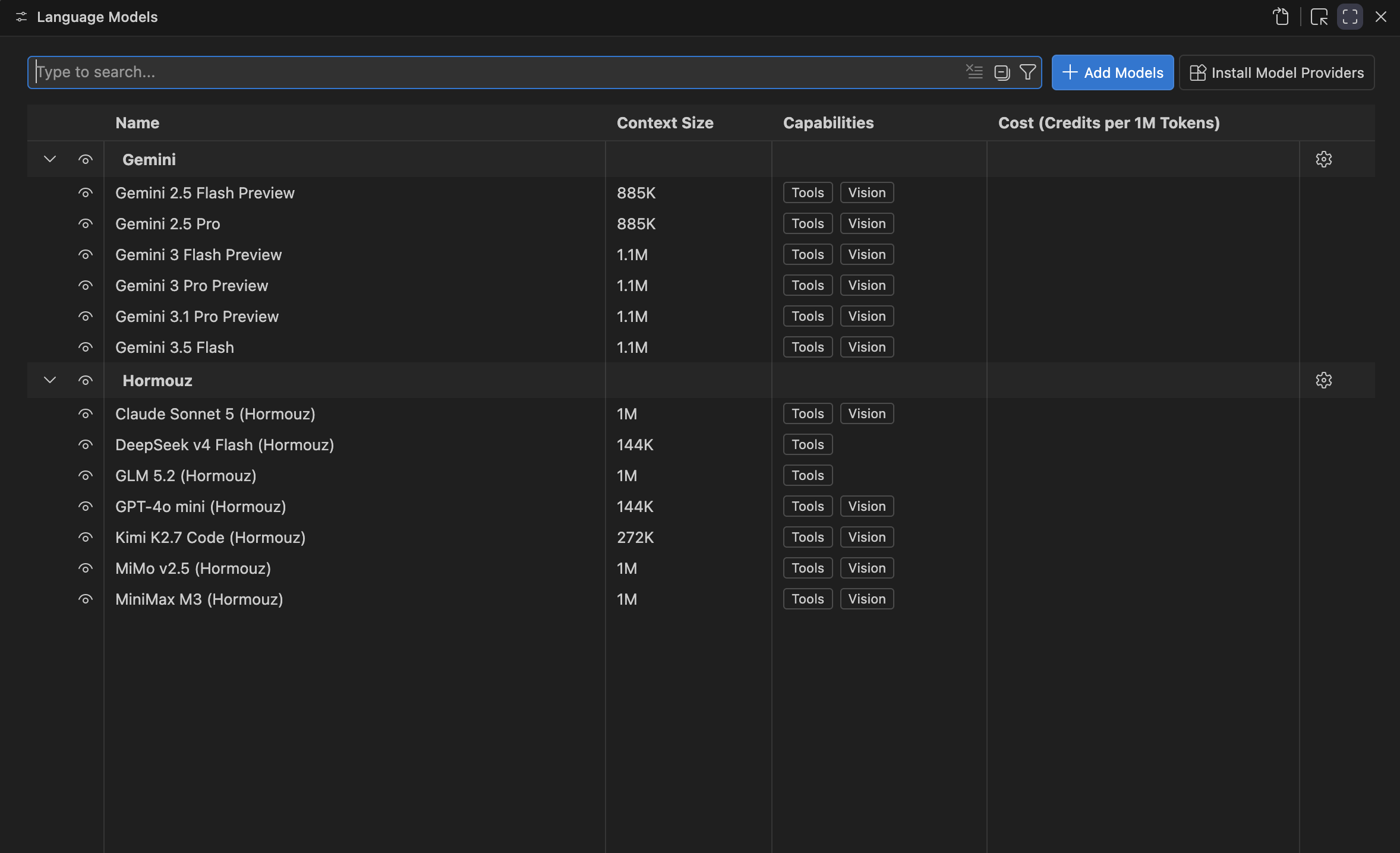Viewport: 1400px width, 853px height.
Task: Open the file icon in title bar
Action: (1281, 17)
